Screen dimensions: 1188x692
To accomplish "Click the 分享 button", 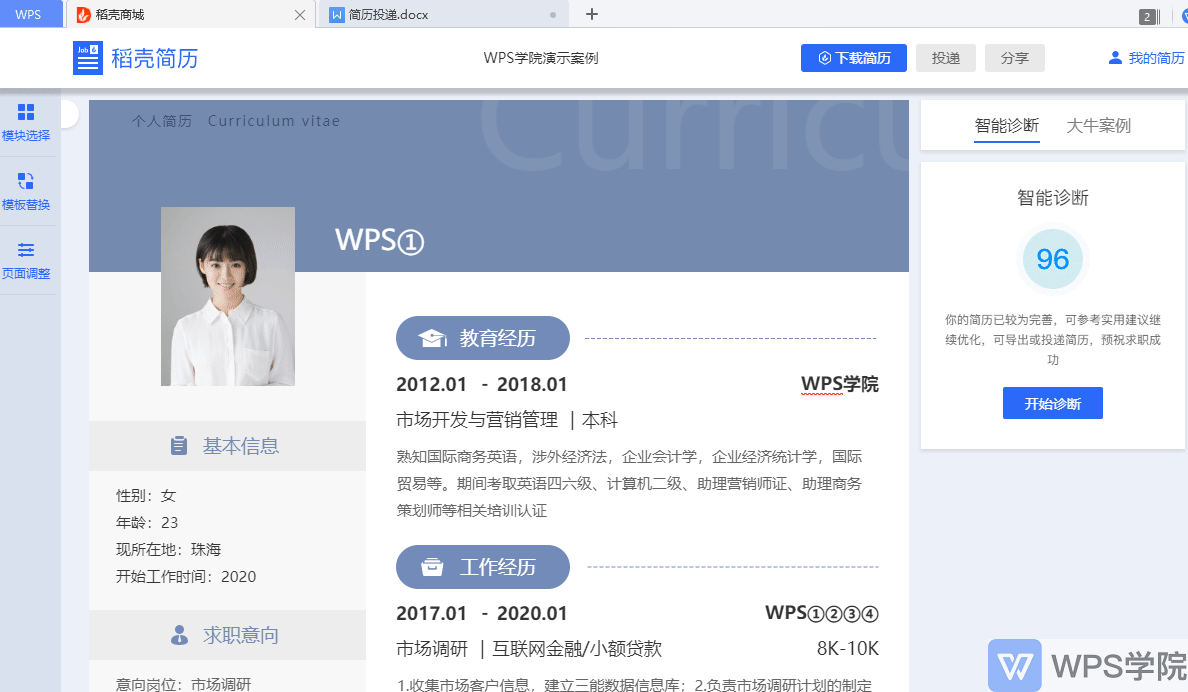I will click(x=1014, y=58).
